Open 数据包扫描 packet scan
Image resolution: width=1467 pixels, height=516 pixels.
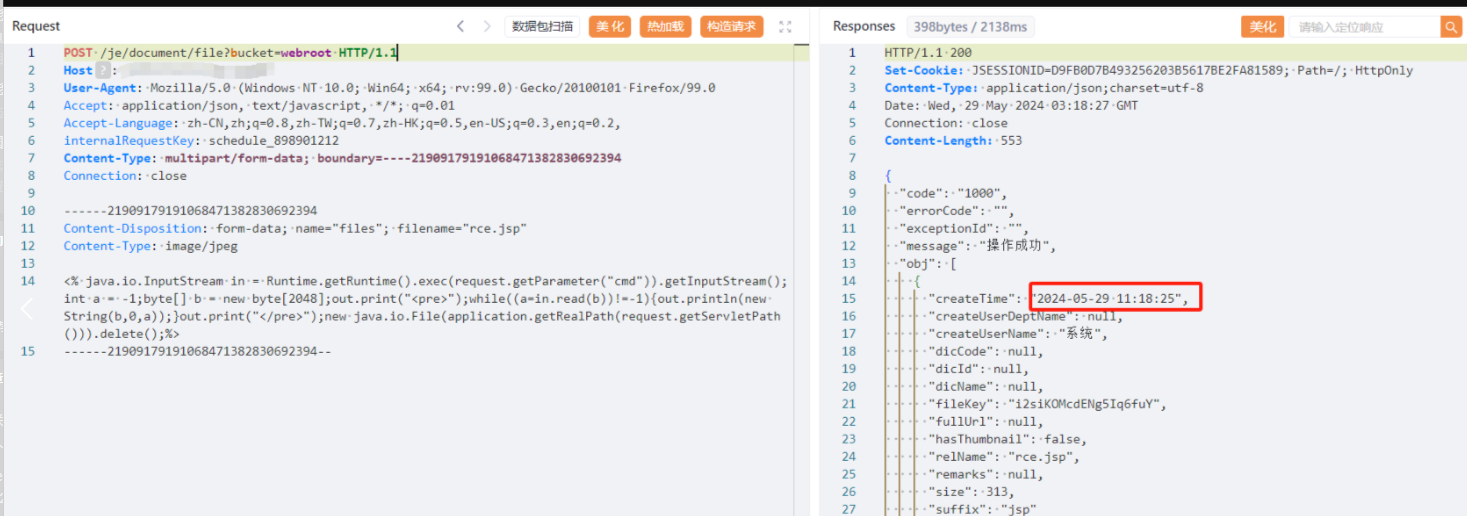click(x=543, y=27)
